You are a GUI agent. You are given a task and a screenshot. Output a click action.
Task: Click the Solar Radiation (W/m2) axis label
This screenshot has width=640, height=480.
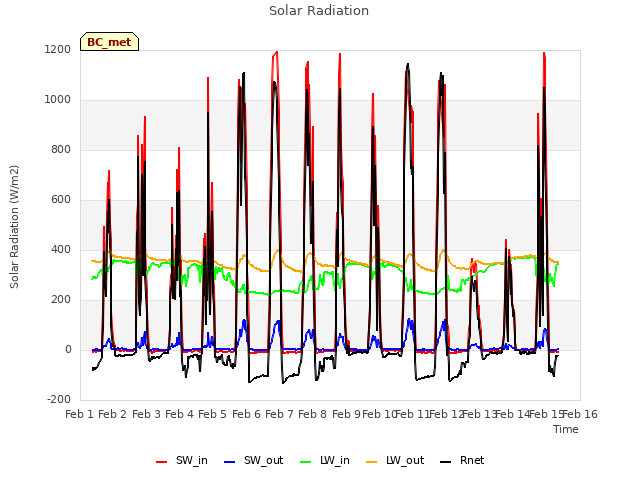pos(14,227)
